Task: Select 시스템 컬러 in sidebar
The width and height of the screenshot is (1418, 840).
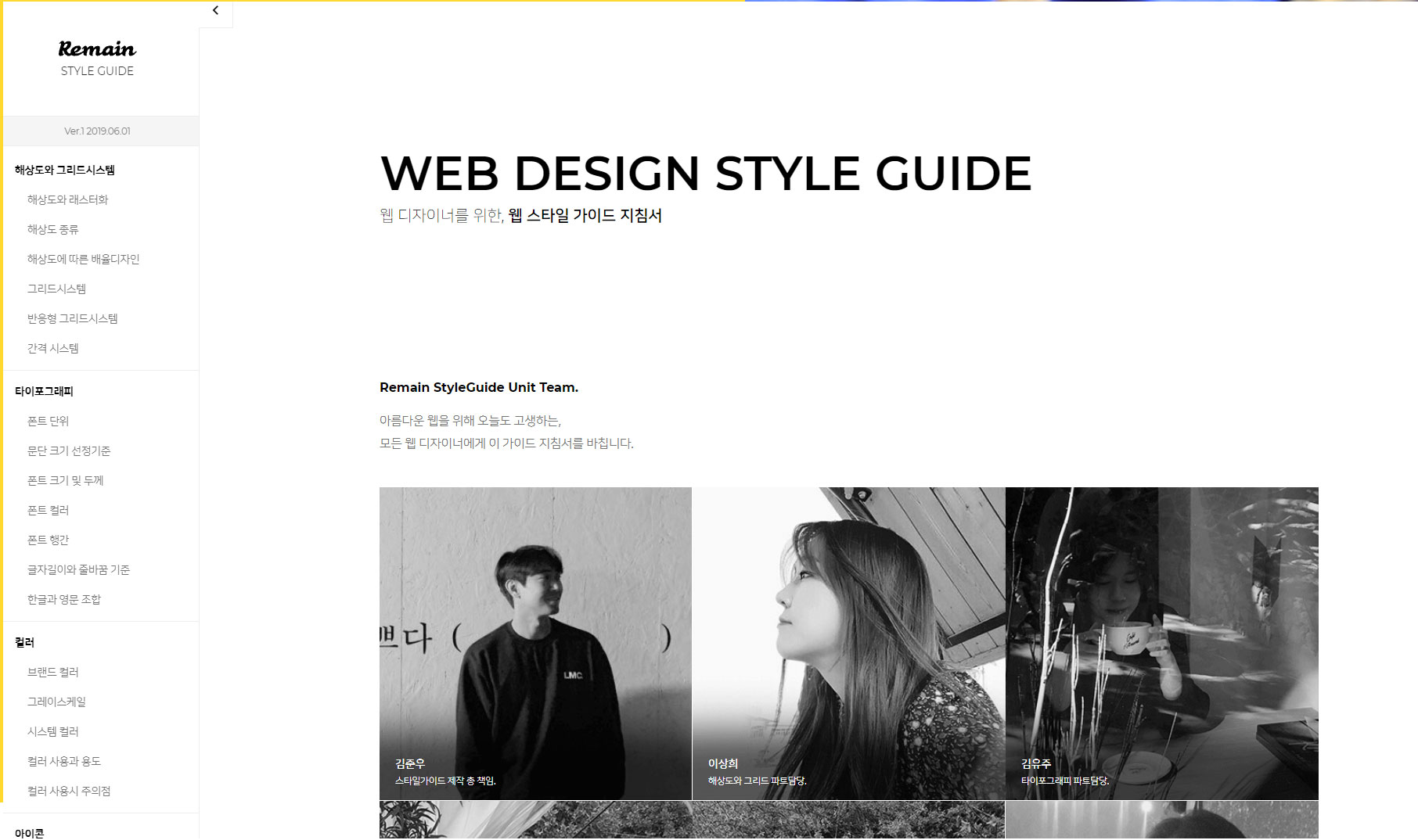Action: (53, 731)
